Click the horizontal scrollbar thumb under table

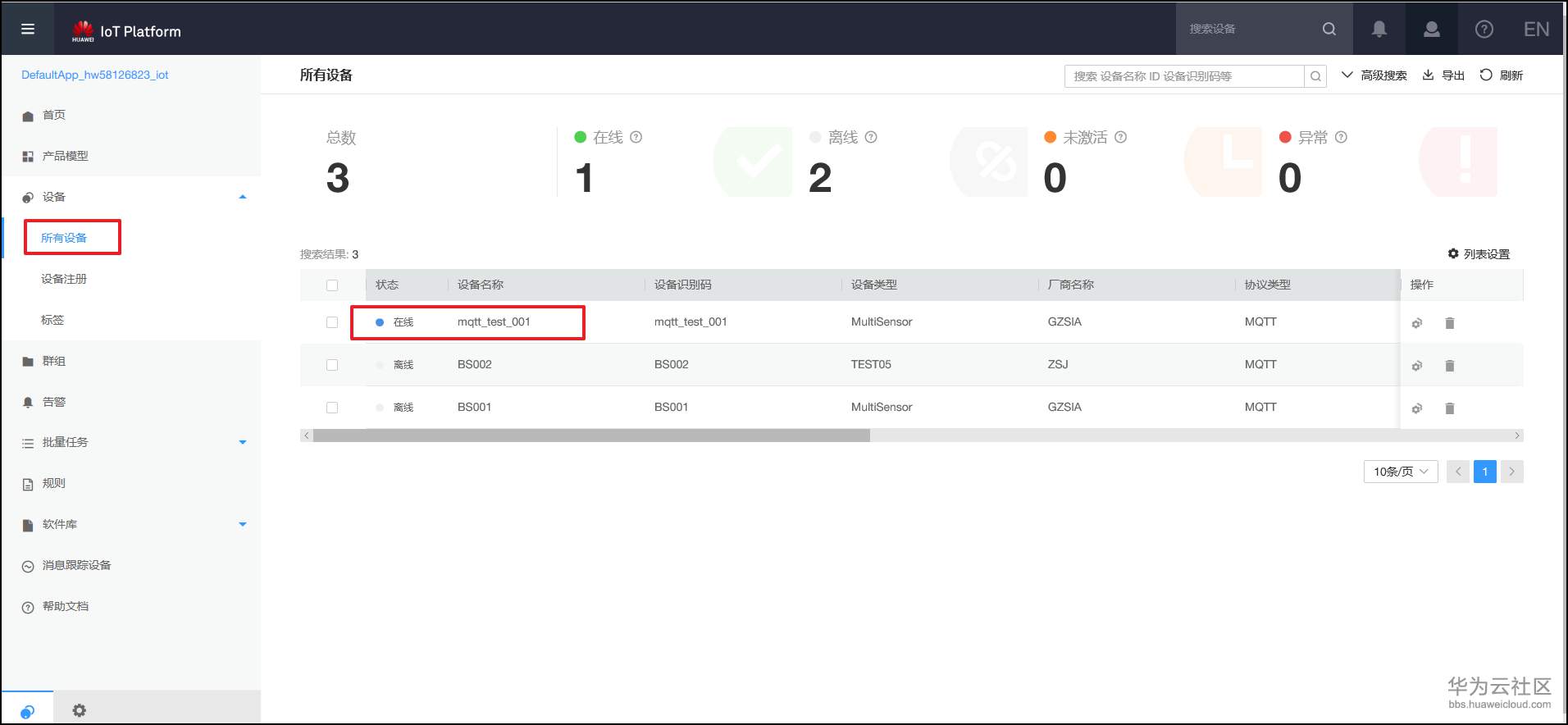click(x=591, y=435)
